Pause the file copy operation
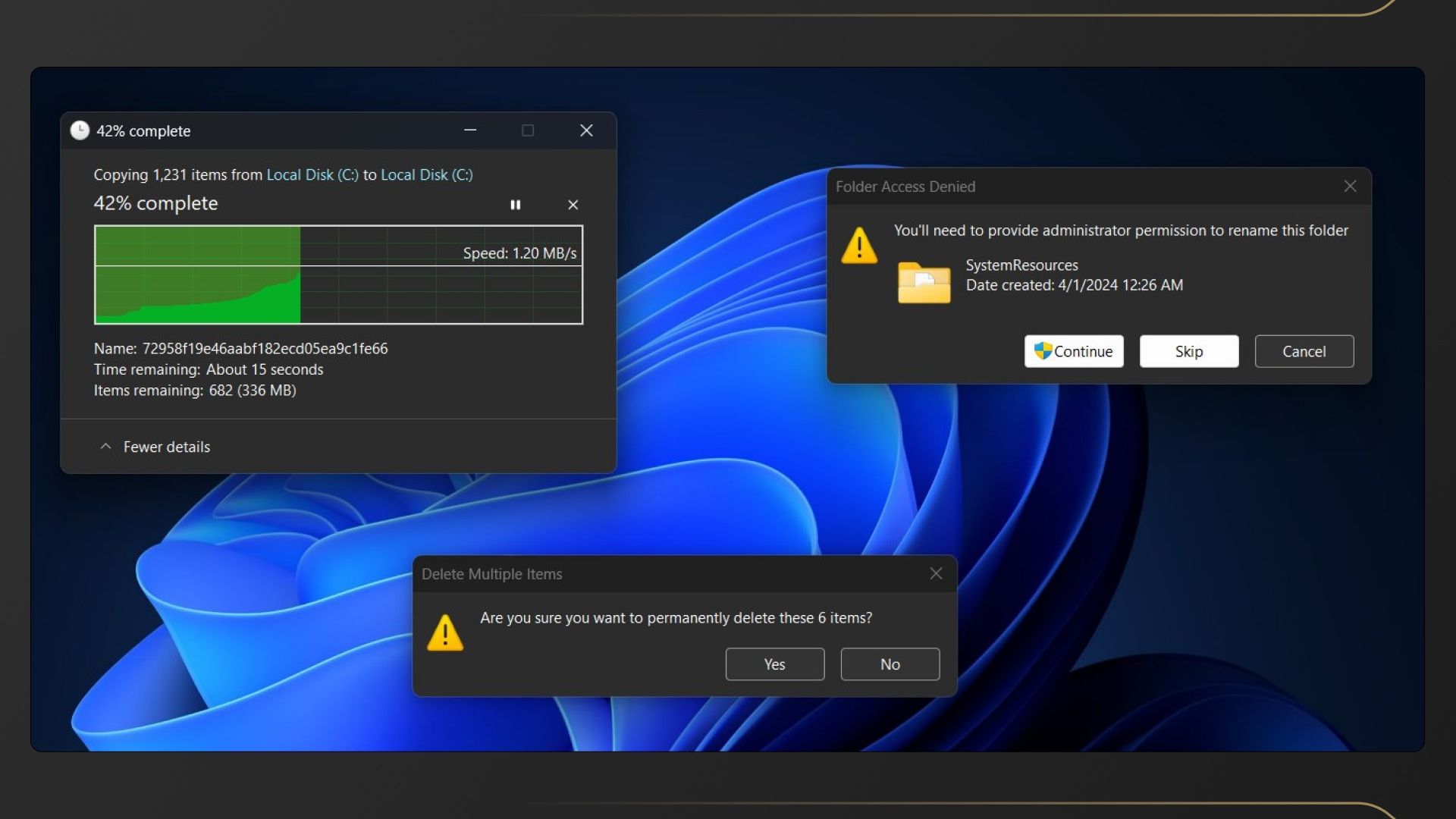Viewport: 1456px width, 819px height. pos(516,205)
